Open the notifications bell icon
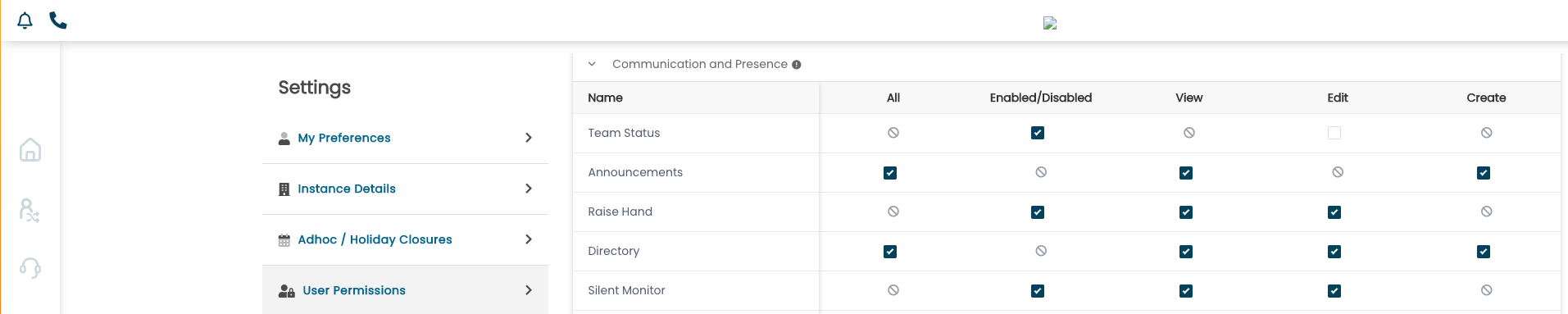 coord(25,20)
